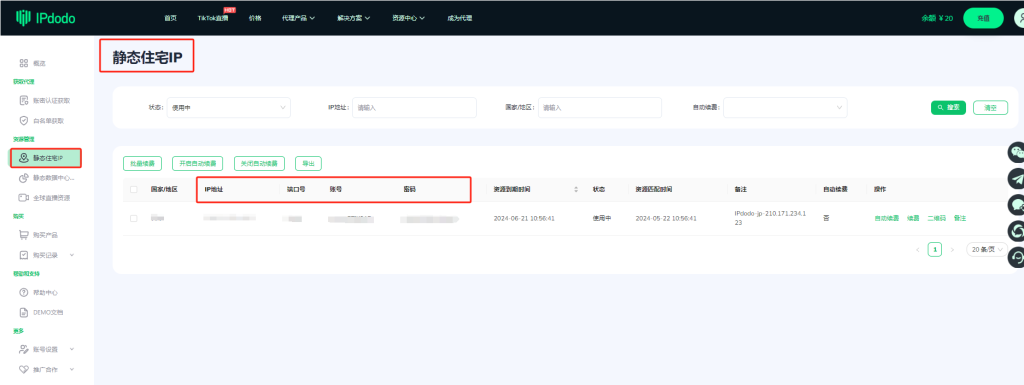Open WeChat floating contact icon

pos(1016,153)
